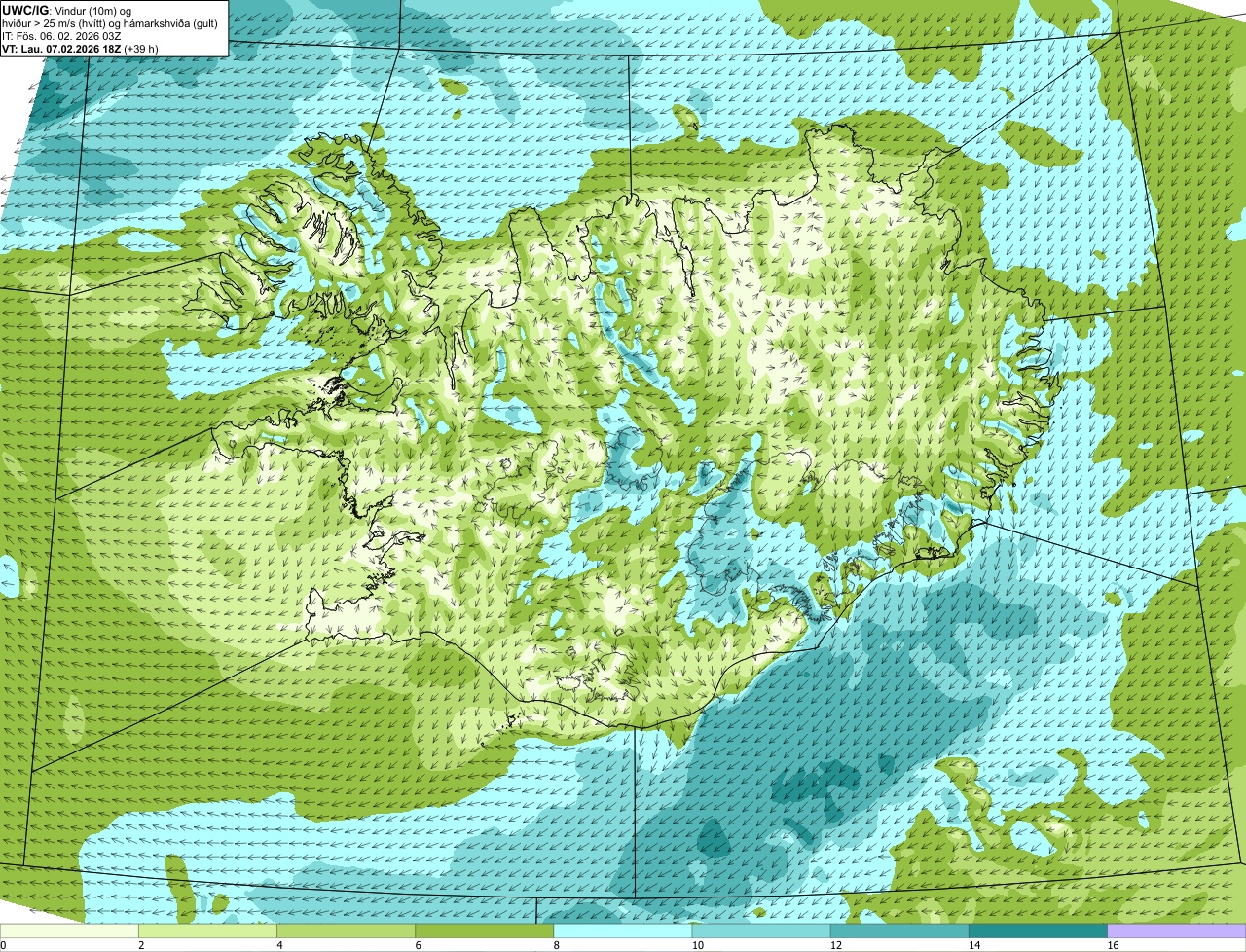The width and height of the screenshot is (1246, 952).
Task: Pick the light green 4–6 m/s legend swatch
Action: (346, 932)
